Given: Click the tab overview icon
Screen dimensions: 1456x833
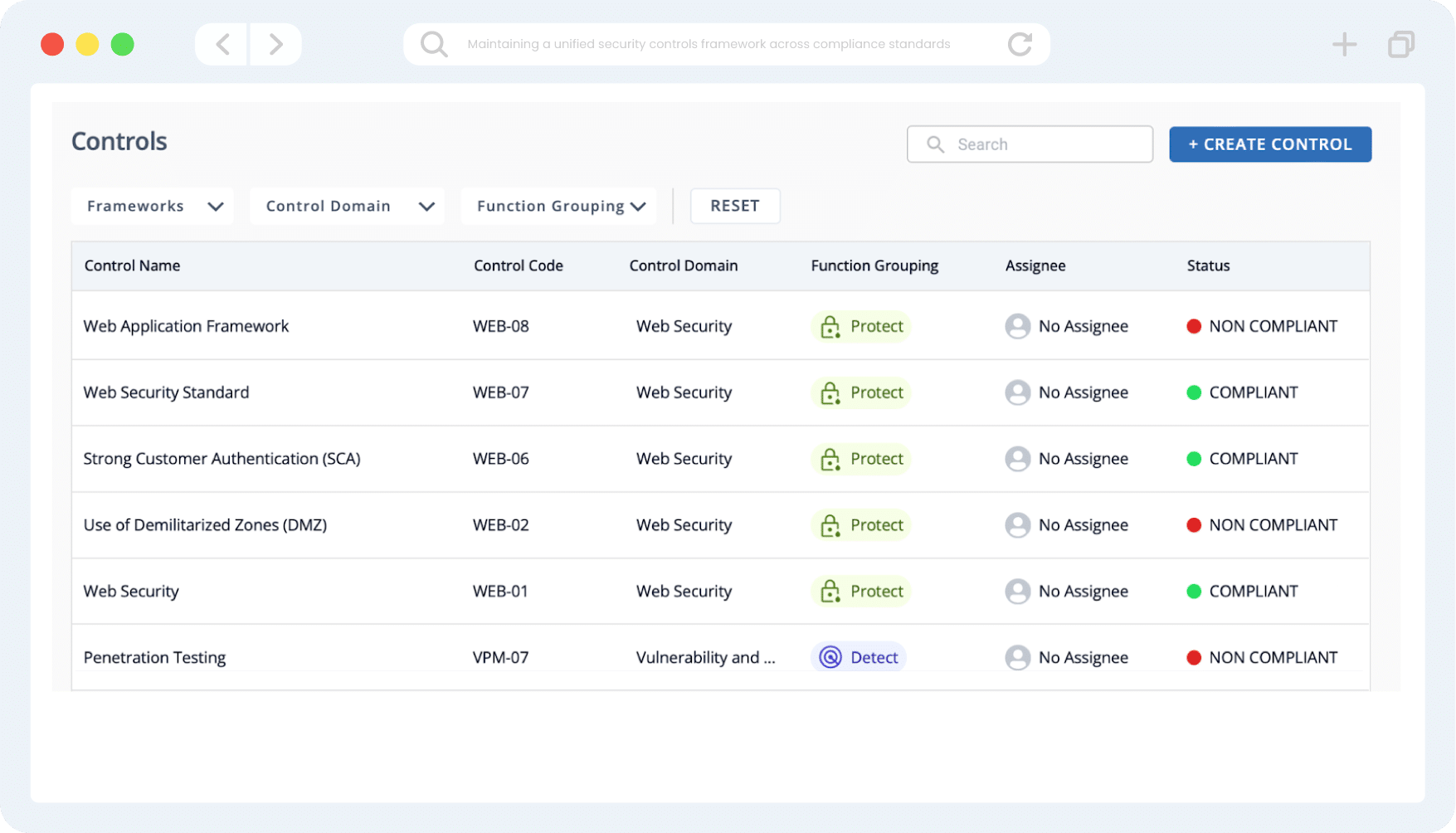Looking at the screenshot, I should pos(1400,44).
